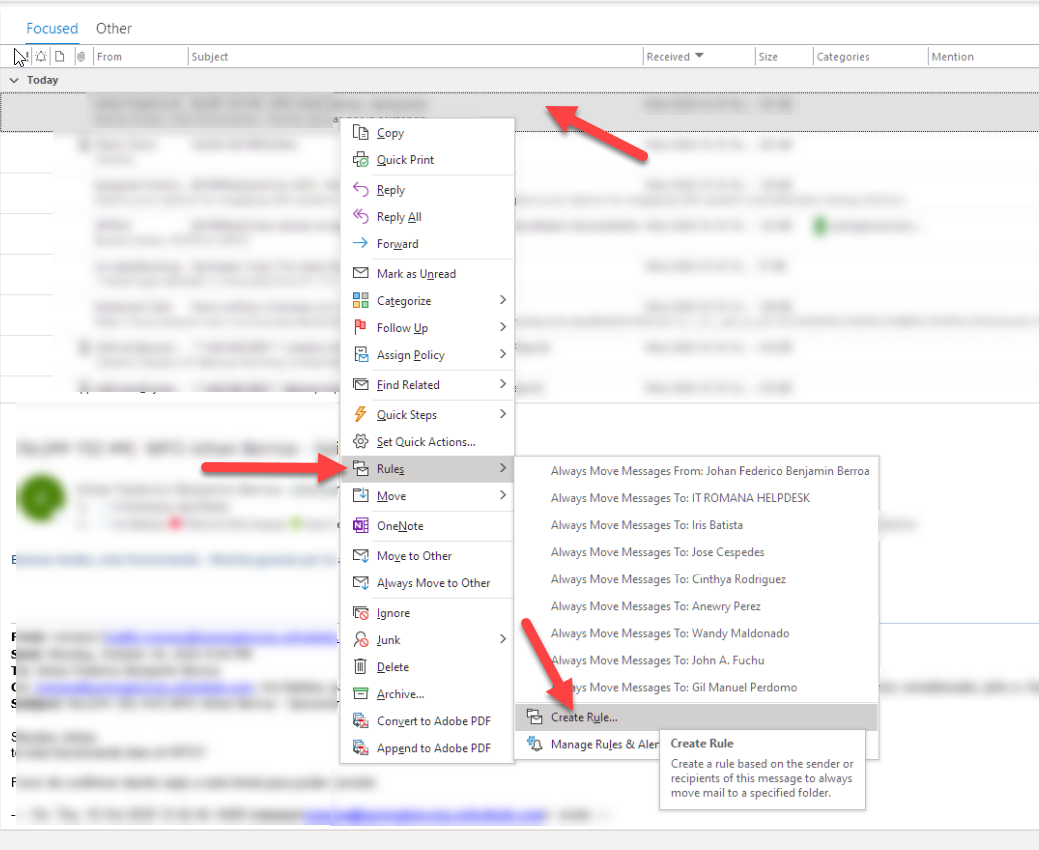Click the Move folder-arrow icon
1039x850 pixels.
click(360, 496)
